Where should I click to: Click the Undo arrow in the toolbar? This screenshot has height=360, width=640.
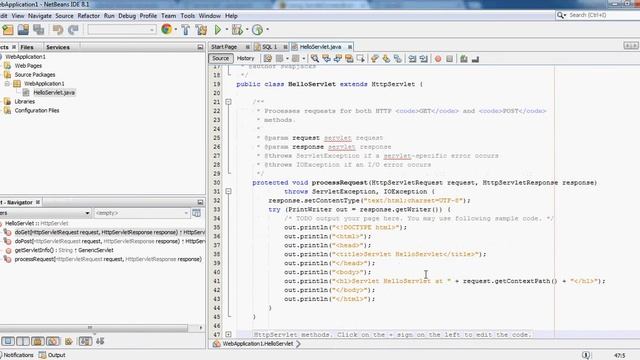click(58, 29)
